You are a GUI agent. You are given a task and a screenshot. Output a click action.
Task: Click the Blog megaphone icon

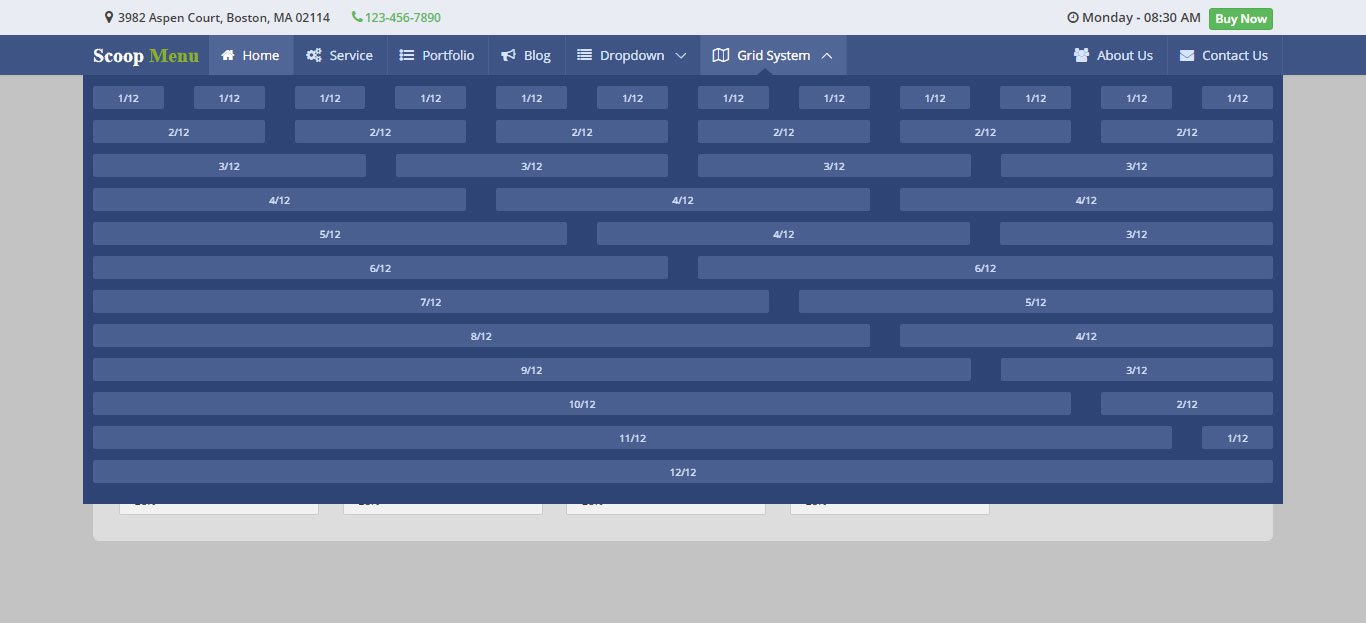click(509, 55)
